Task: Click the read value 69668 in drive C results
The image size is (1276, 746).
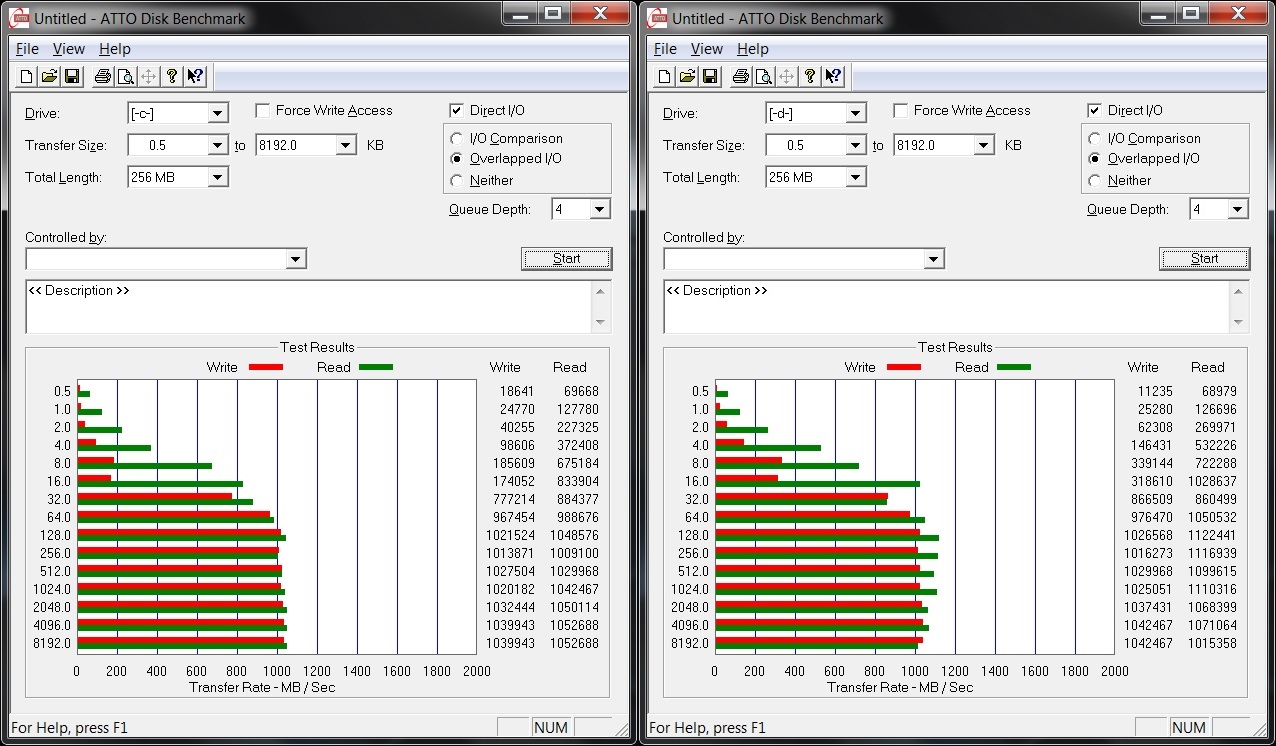Action: pyautogui.click(x=580, y=392)
